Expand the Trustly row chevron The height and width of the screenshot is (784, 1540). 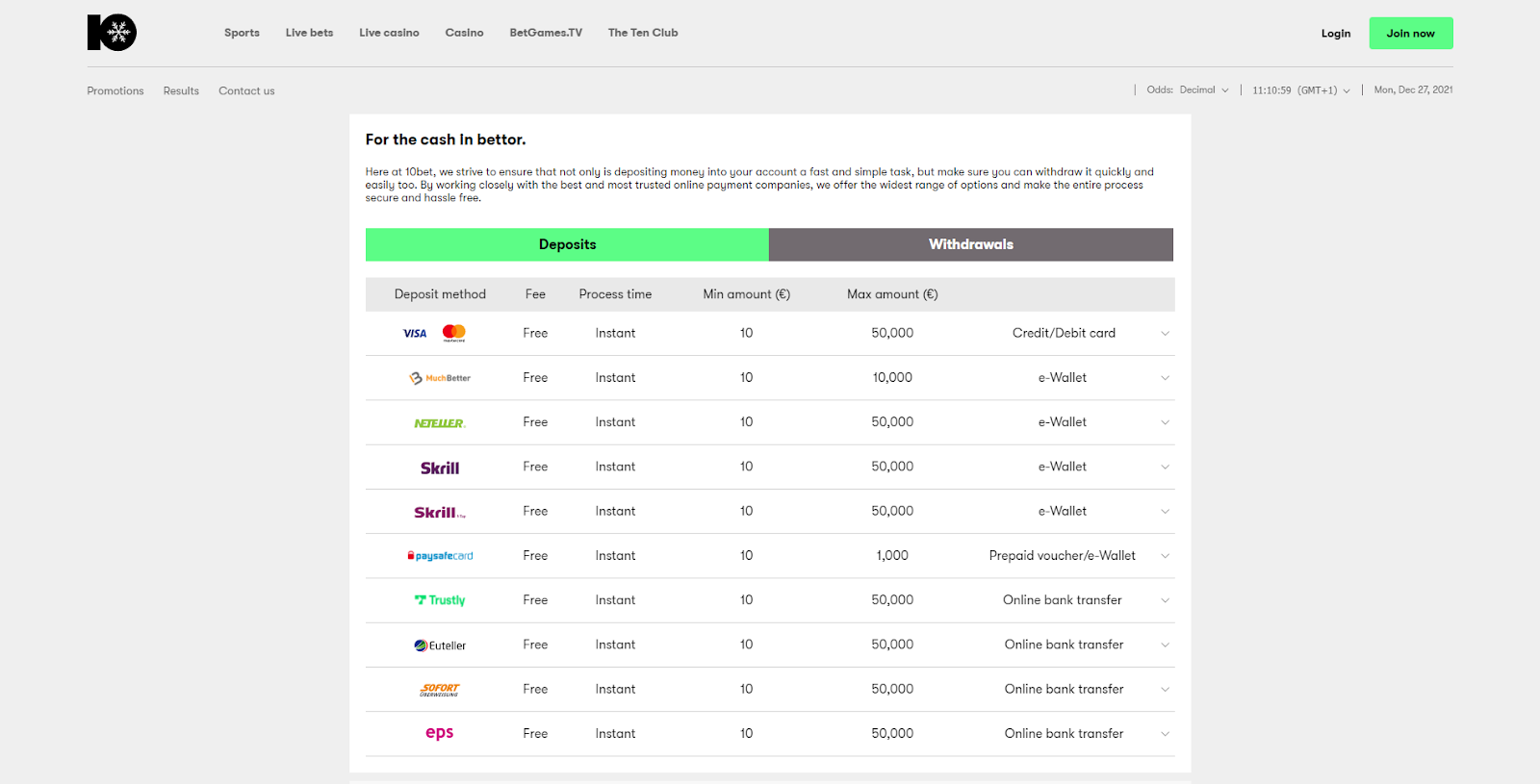(1165, 600)
